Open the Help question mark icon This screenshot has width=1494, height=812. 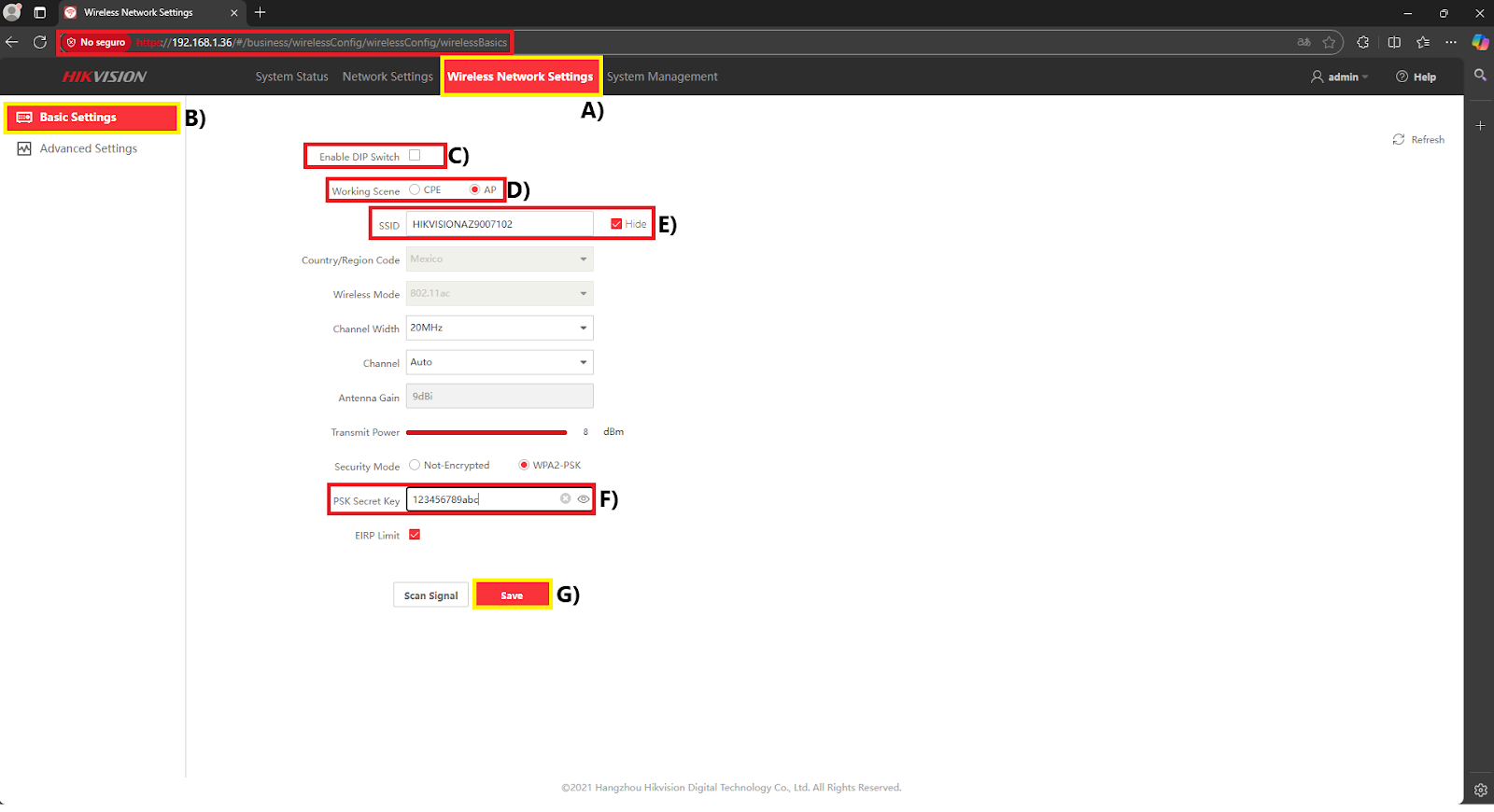tap(1402, 77)
